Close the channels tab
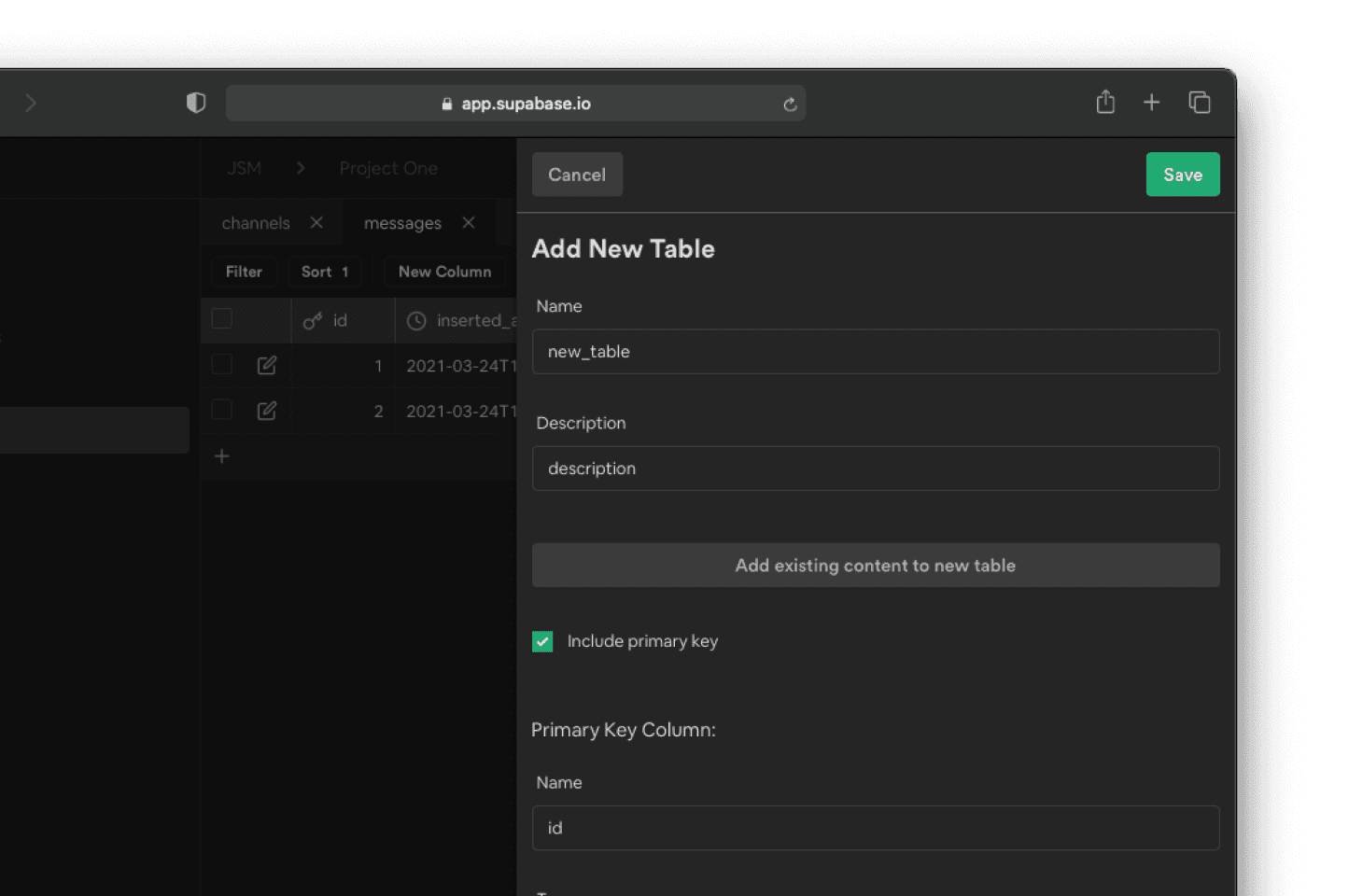1363x896 pixels. pyautogui.click(x=316, y=223)
